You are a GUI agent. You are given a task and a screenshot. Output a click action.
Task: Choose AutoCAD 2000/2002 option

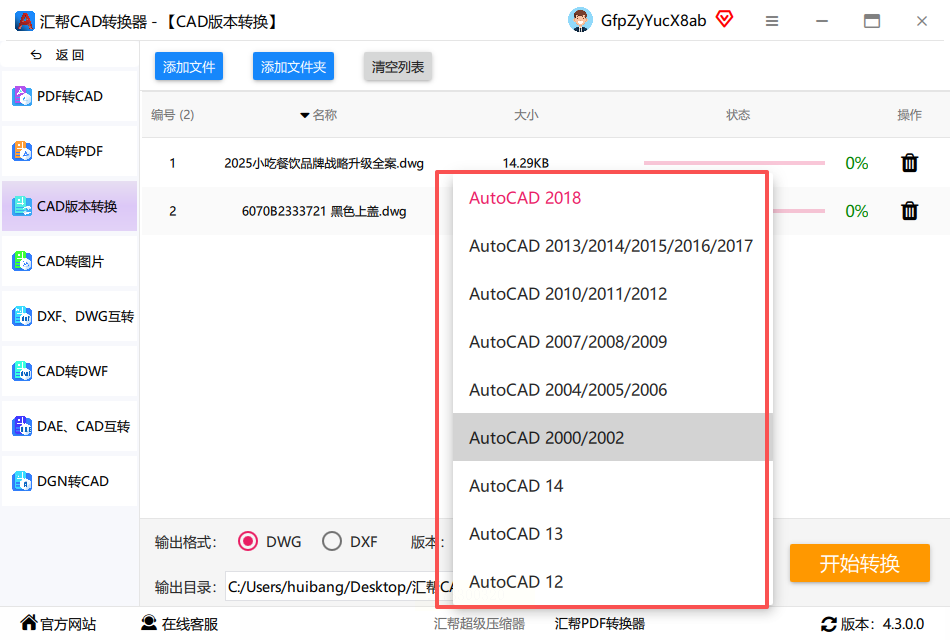pyautogui.click(x=613, y=437)
